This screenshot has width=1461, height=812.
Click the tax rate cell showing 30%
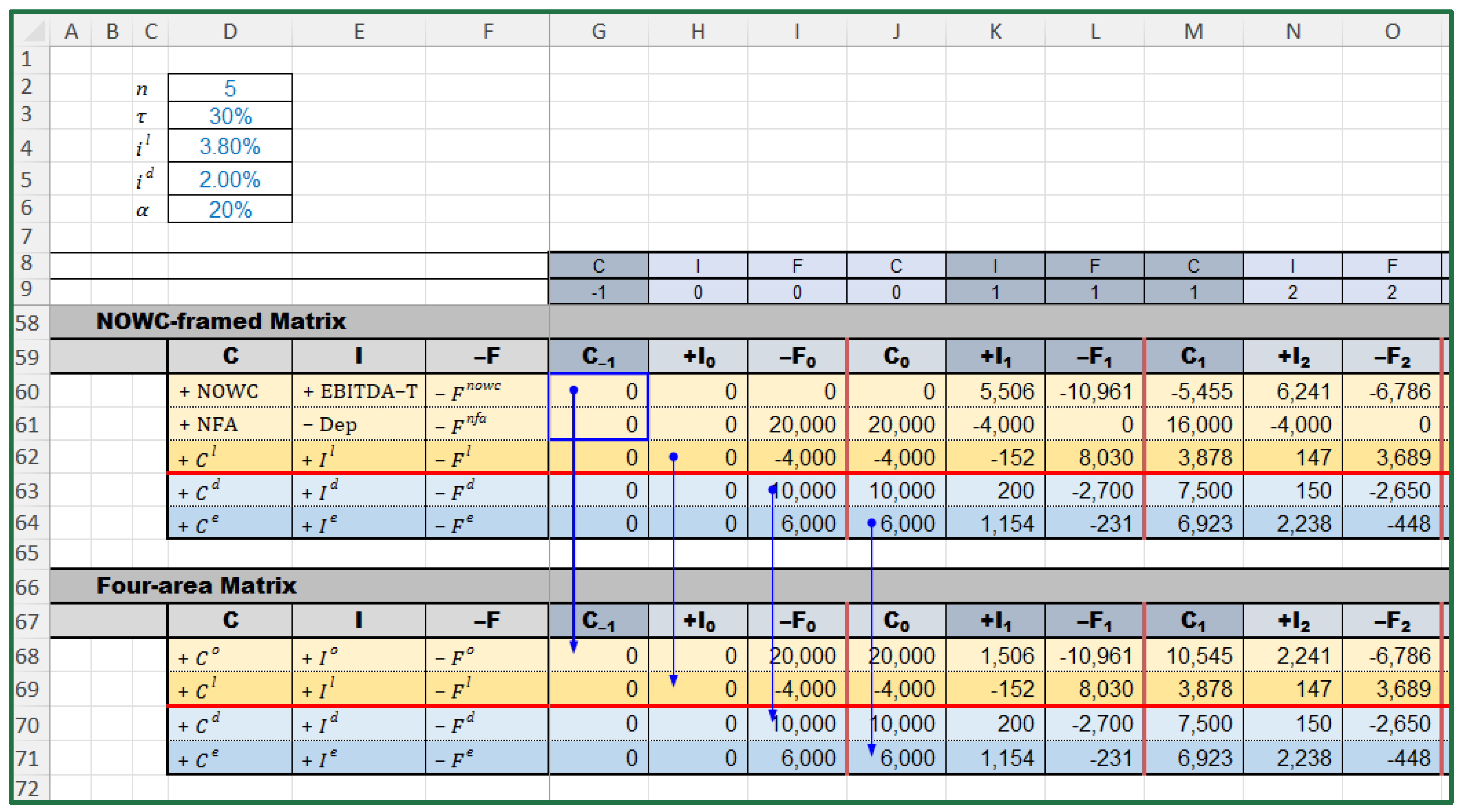point(230,116)
